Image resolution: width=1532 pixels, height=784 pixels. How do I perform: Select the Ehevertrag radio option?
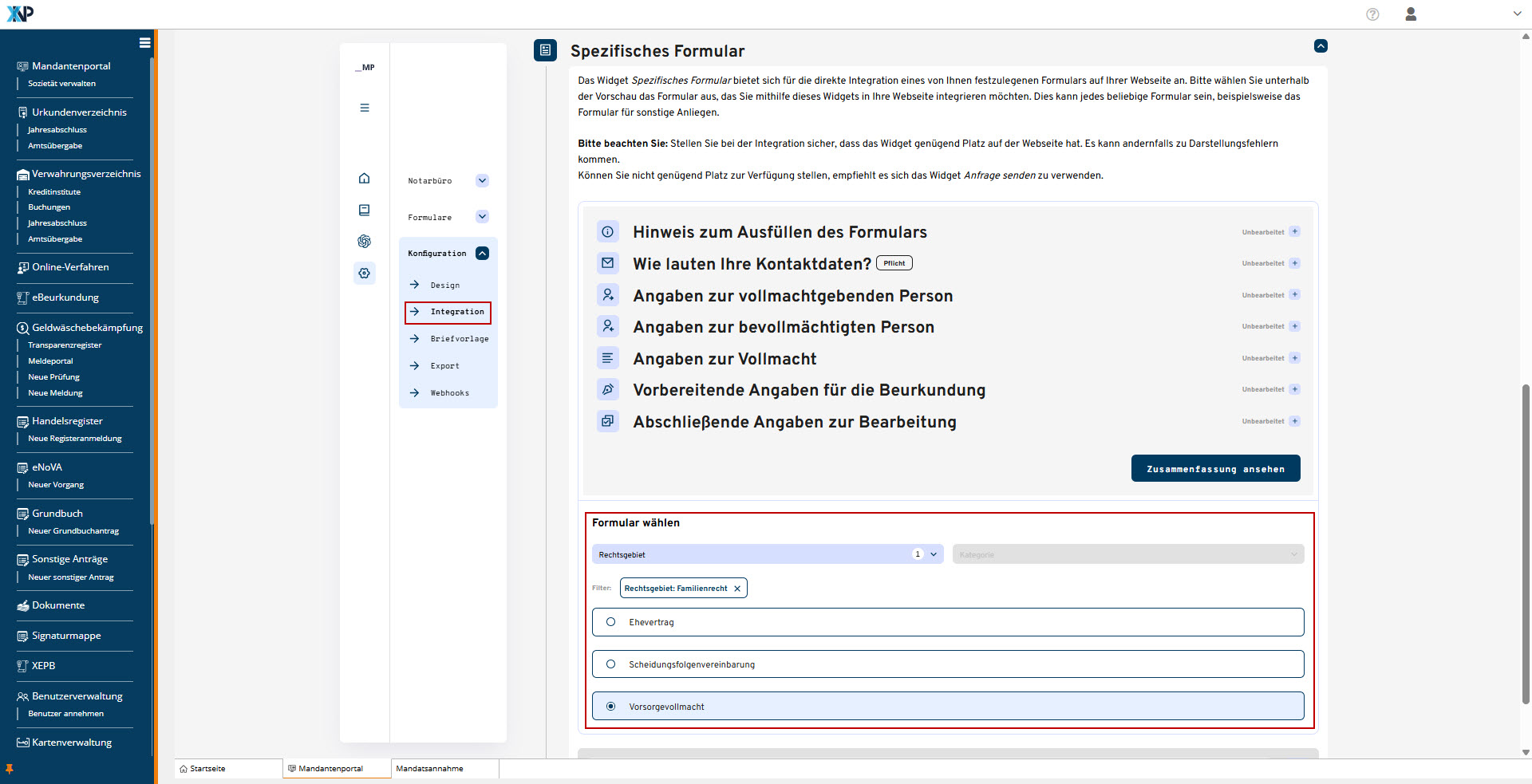click(611, 622)
